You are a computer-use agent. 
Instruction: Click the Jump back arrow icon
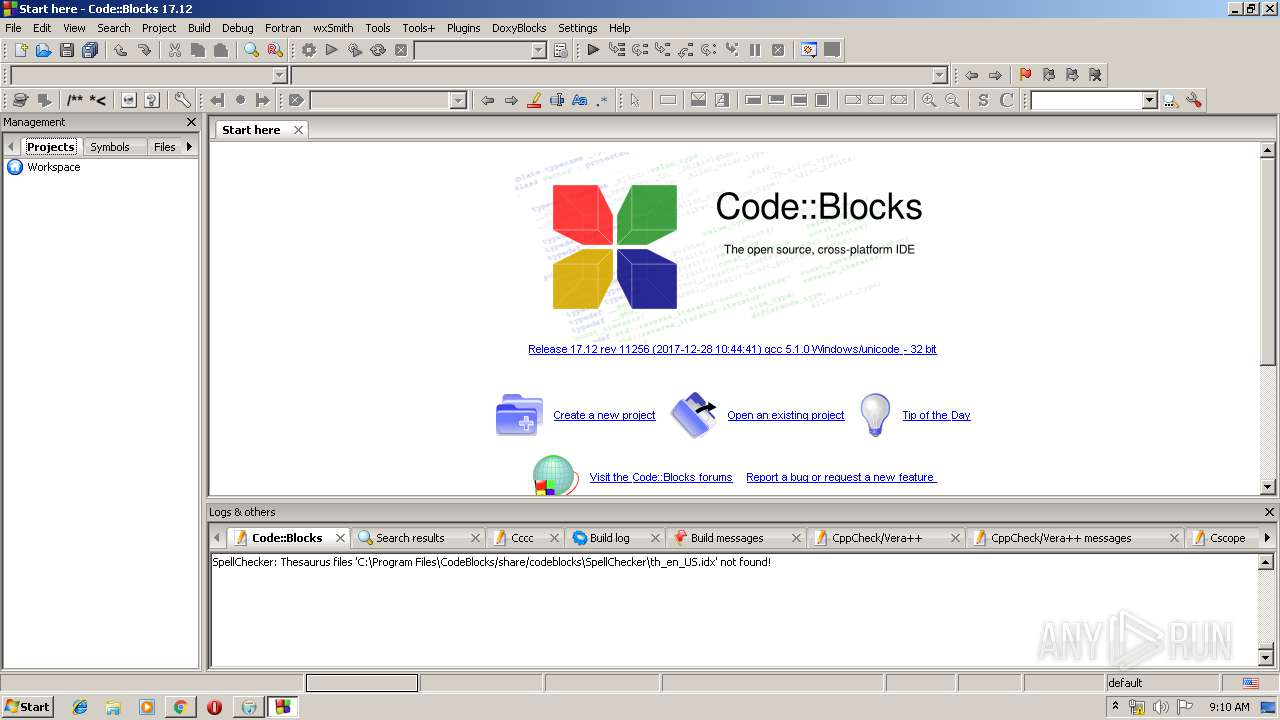click(971, 75)
